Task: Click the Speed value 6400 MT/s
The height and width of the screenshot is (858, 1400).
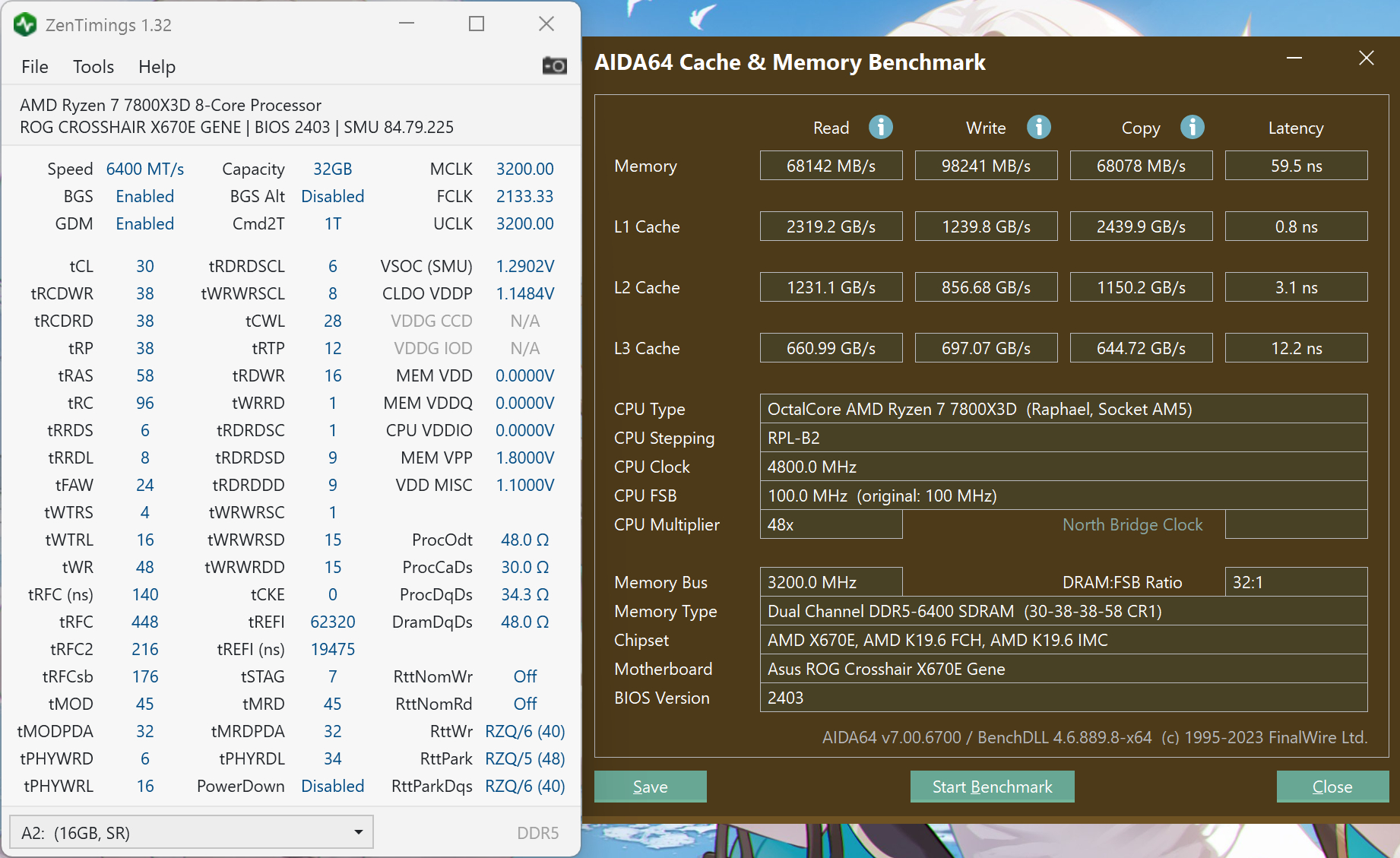Action: [145, 169]
